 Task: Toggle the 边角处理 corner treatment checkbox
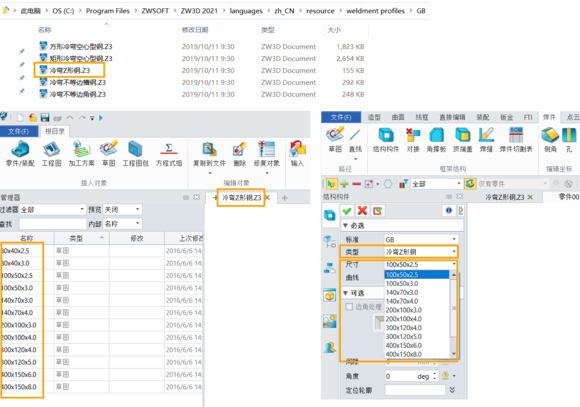[x=349, y=307]
